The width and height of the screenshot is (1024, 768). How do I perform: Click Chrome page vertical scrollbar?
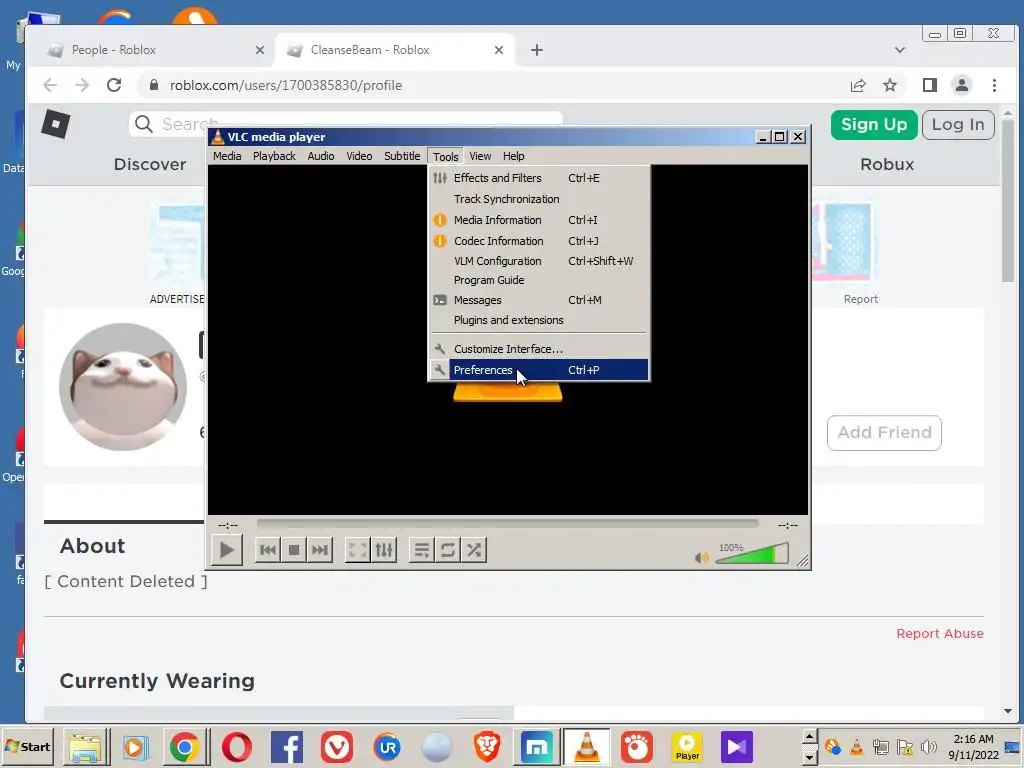pos(1008,202)
